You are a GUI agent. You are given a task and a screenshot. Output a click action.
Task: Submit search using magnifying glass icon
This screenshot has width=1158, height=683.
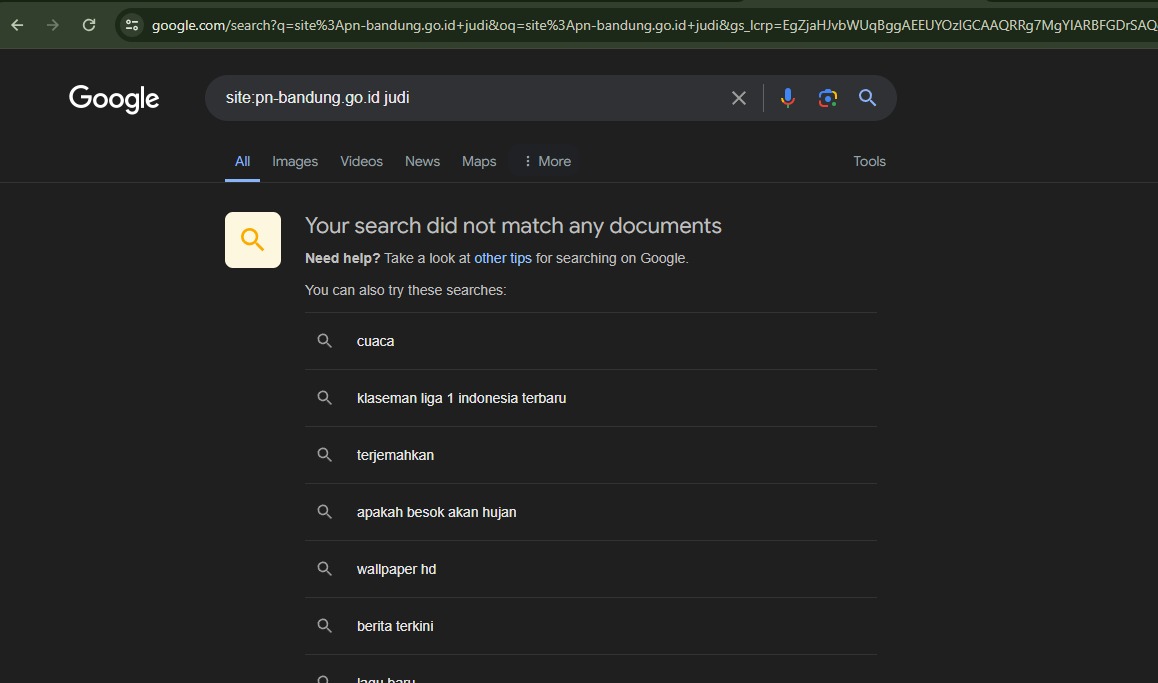(x=867, y=98)
